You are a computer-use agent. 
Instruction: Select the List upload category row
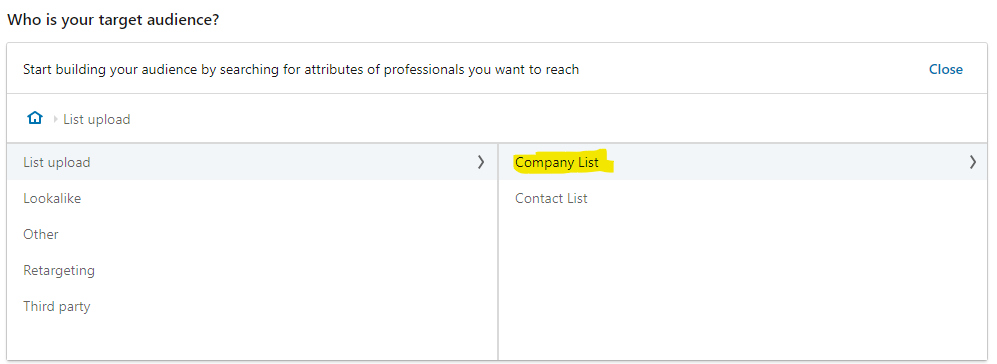(252, 162)
